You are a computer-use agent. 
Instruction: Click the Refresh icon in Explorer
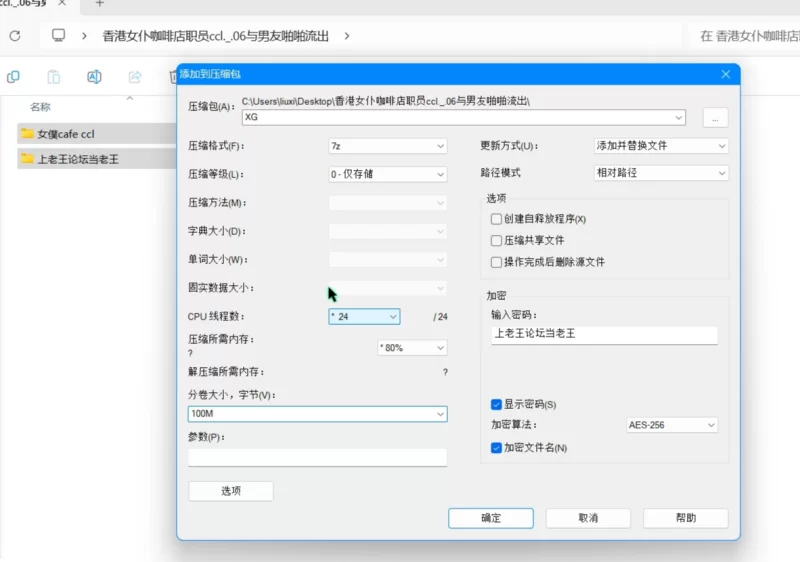click(15, 36)
